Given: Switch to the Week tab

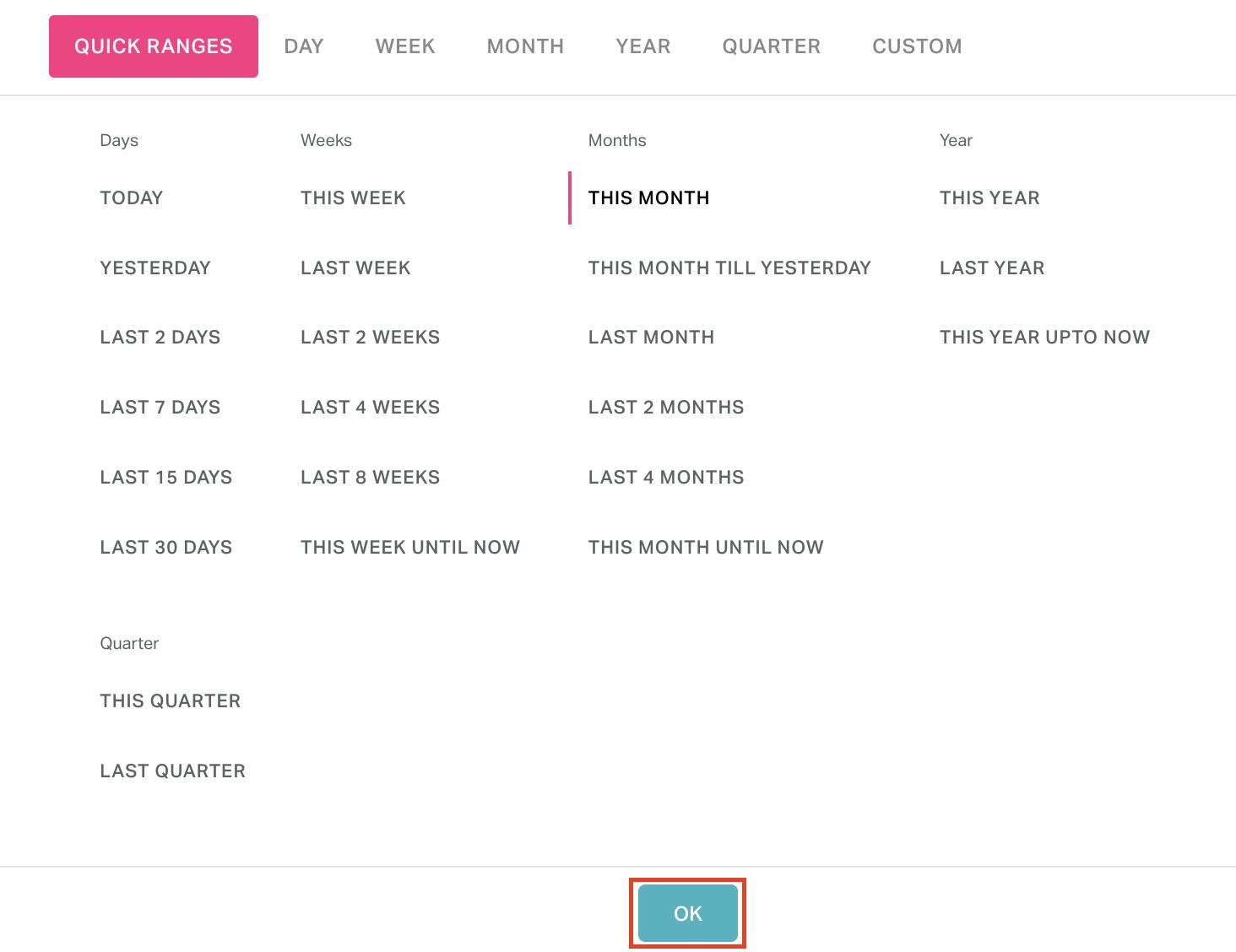Looking at the screenshot, I should pyautogui.click(x=405, y=46).
